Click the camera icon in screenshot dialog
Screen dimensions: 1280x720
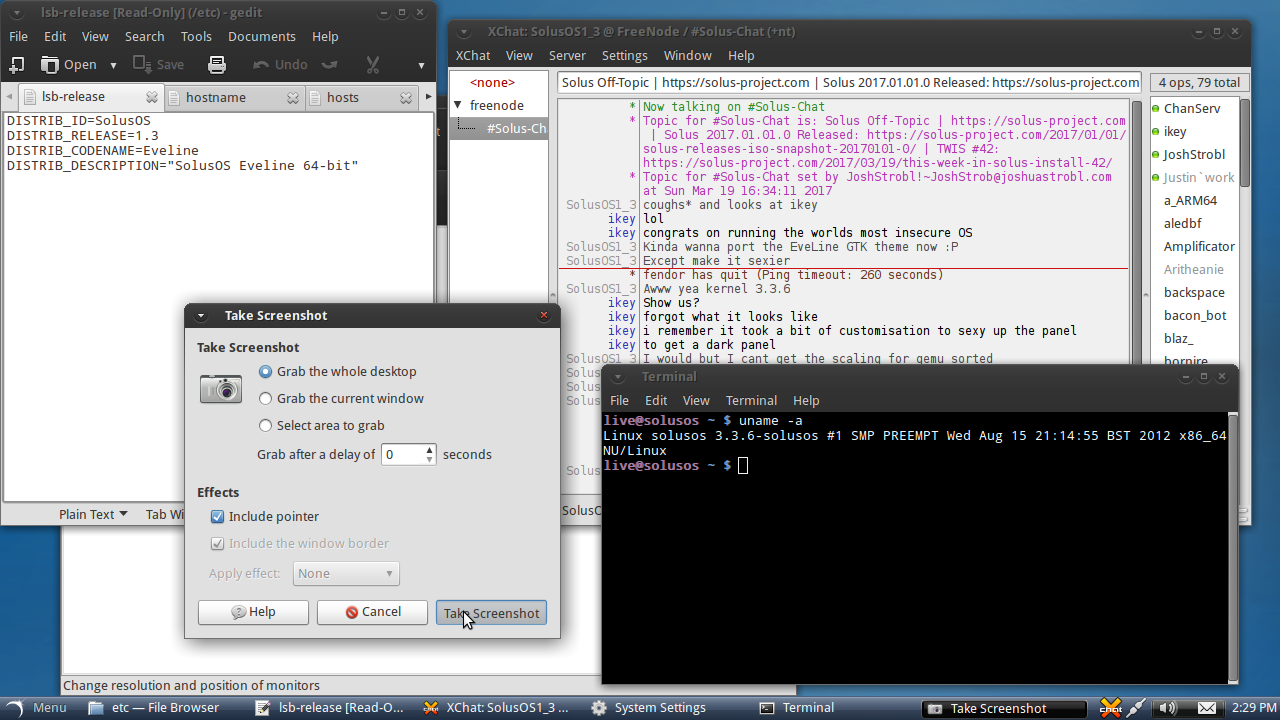tap(221, 388)
